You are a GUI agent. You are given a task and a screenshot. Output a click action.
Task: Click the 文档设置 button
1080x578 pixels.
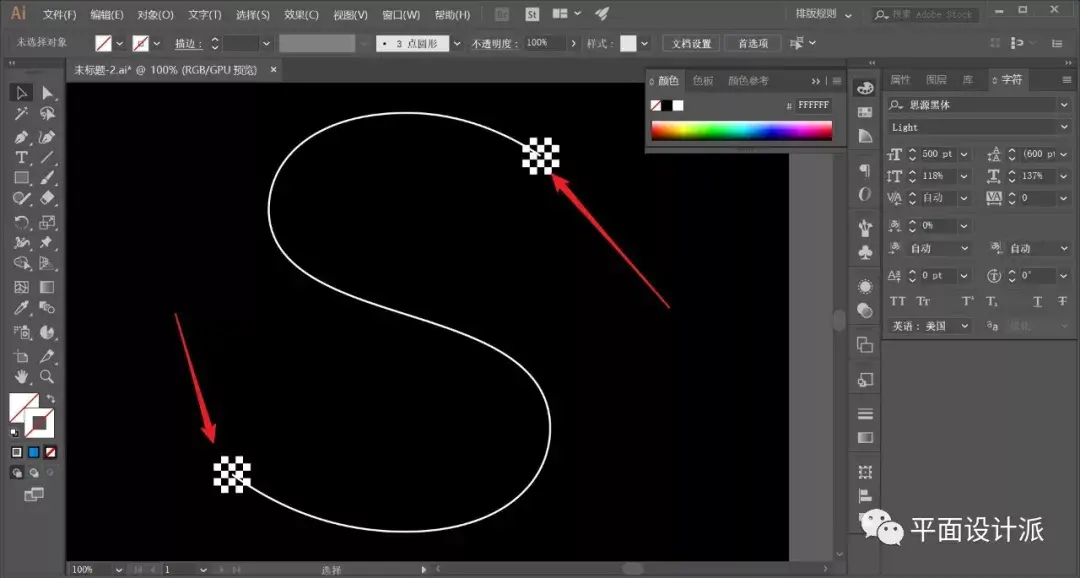tap(692, 43)
